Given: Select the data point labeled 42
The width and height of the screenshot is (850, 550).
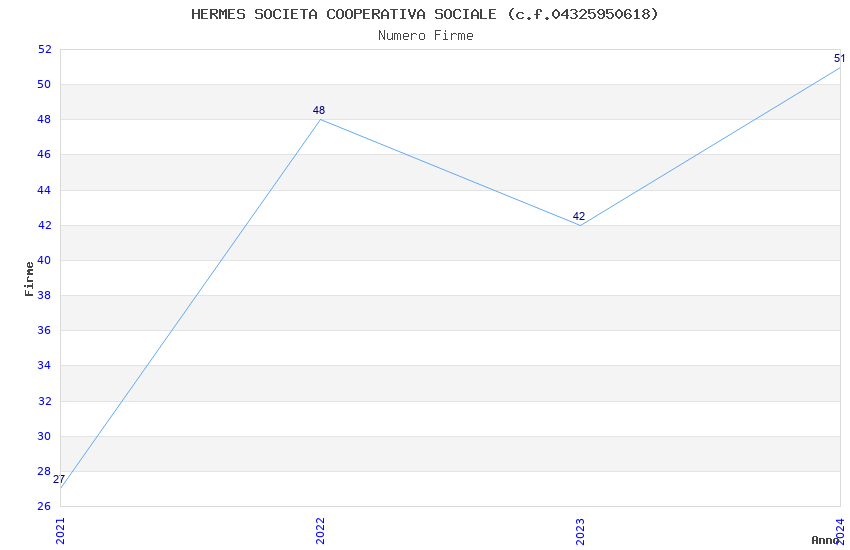Looking at the screenshot, I should click(580, 225).
